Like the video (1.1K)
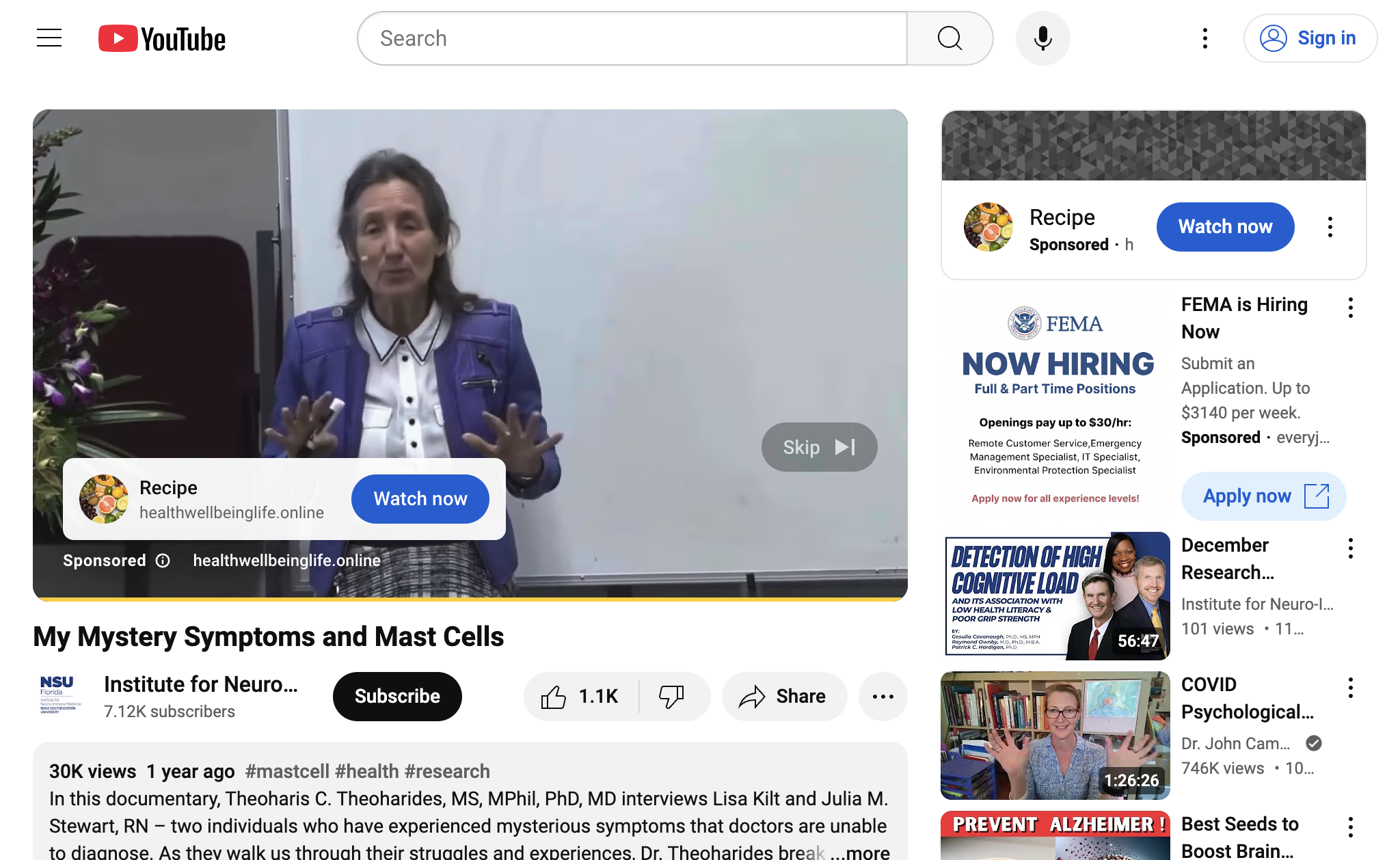This screenshot has width=1400, height=860. point(581,696)
